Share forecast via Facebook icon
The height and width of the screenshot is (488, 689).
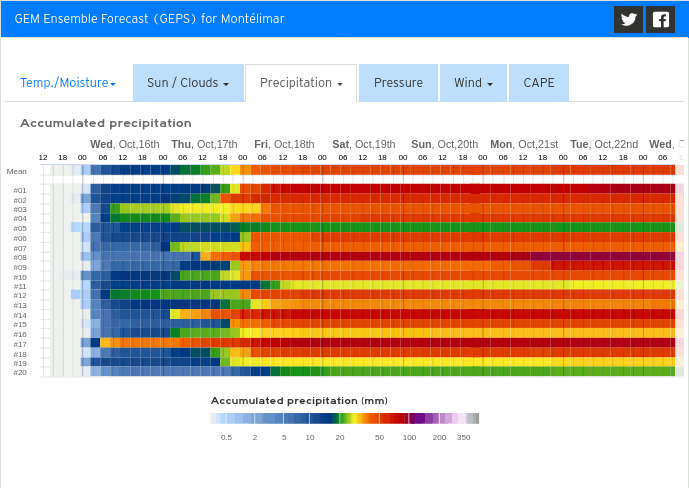(660, 19)
